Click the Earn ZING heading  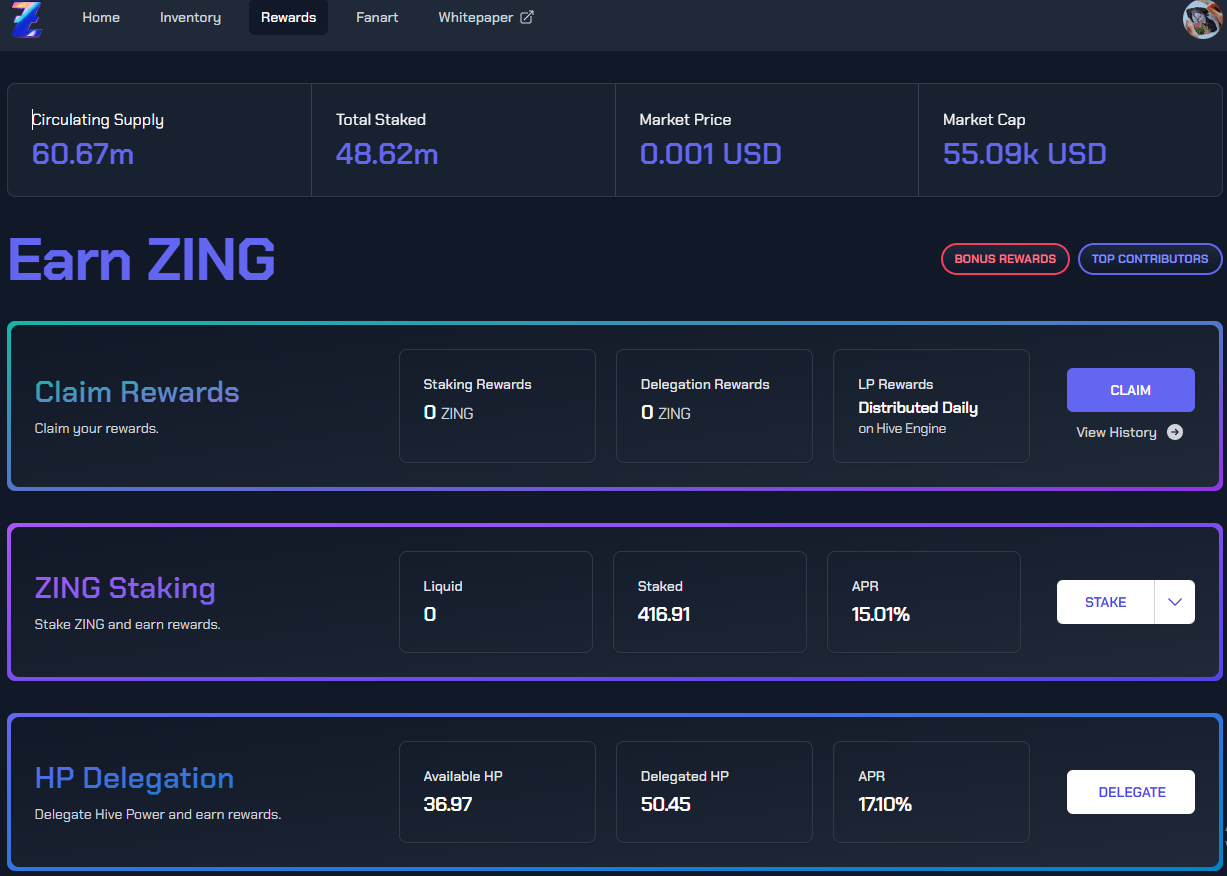(142, 260)
